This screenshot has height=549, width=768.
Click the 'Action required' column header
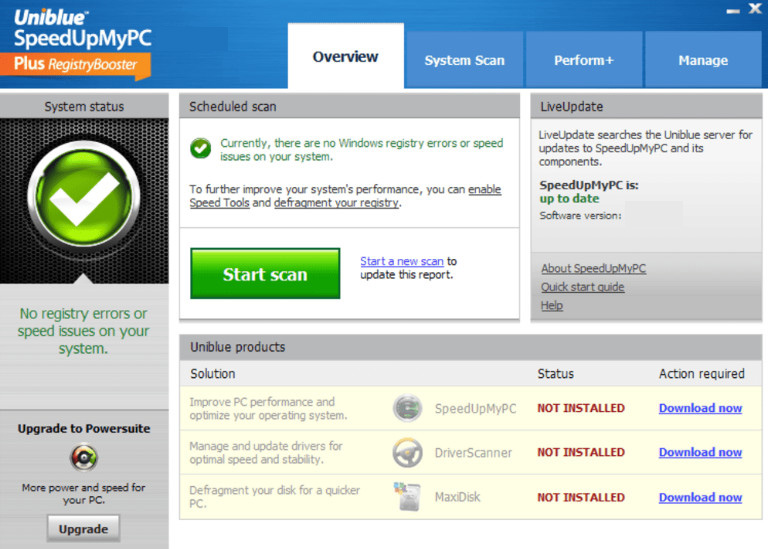tap(701, 374)
